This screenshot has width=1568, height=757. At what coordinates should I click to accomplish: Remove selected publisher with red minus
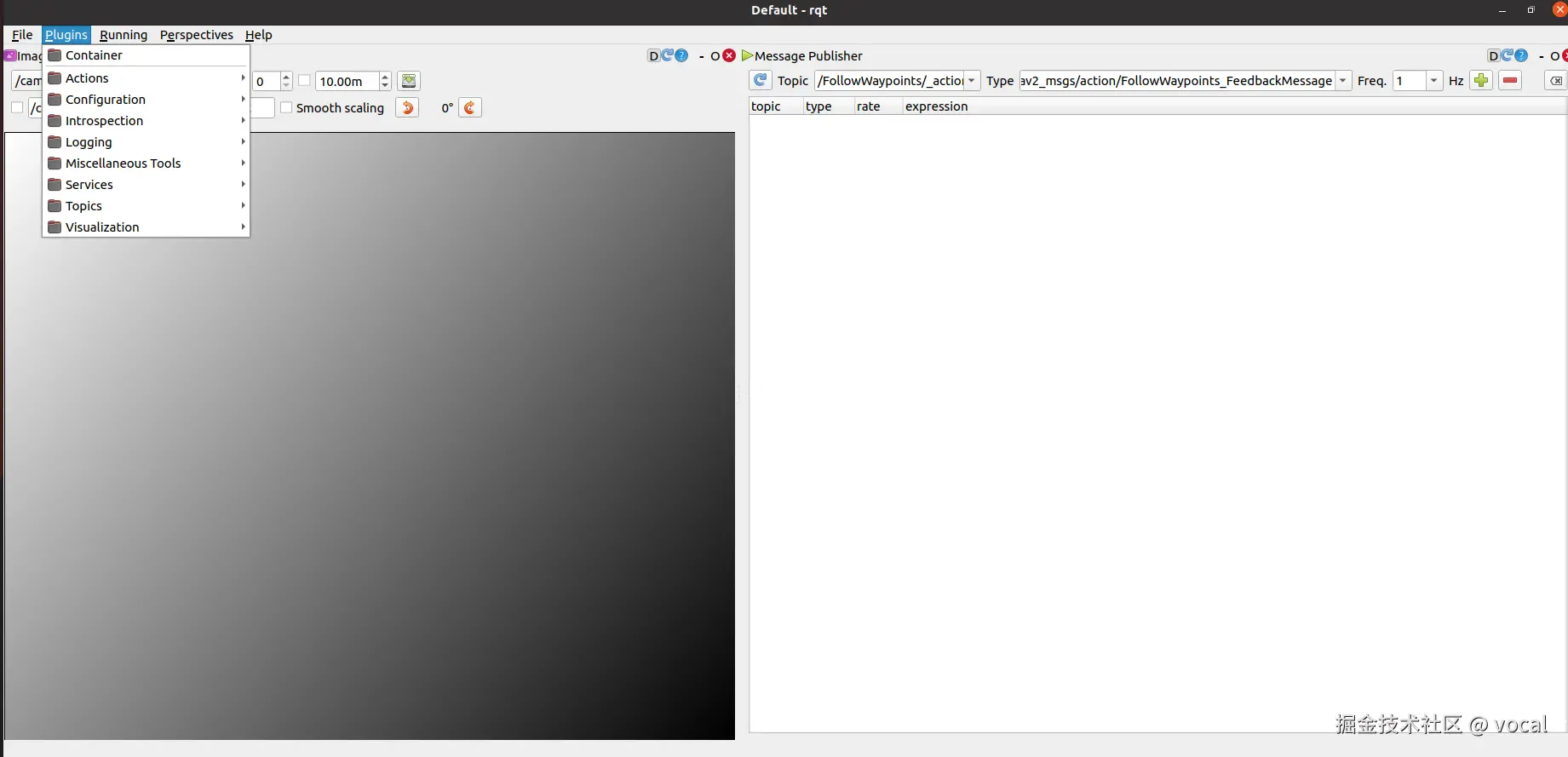(x=1510, y=80)
